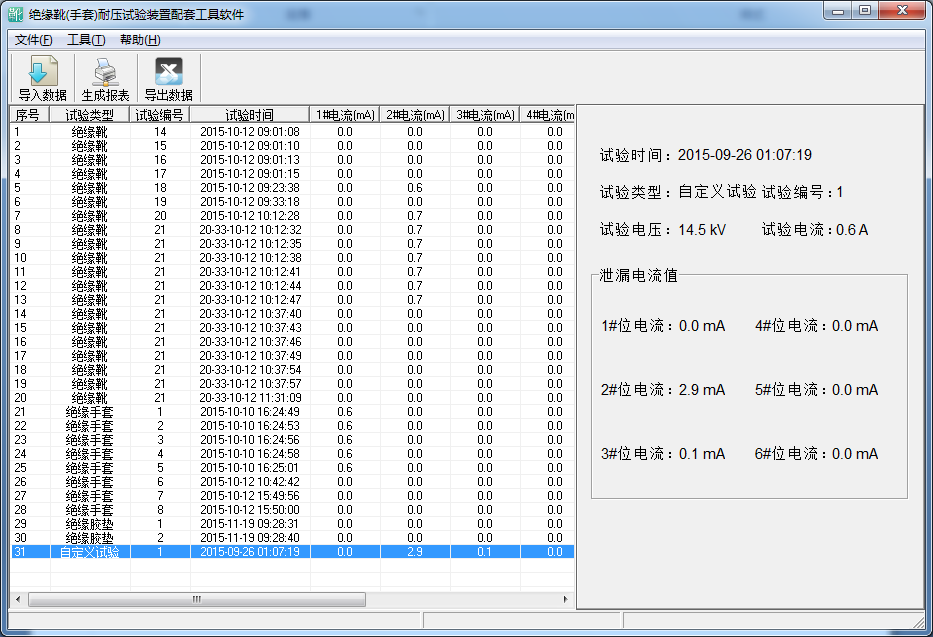Click the 2#电流(mA) column header

click(415, 115)
